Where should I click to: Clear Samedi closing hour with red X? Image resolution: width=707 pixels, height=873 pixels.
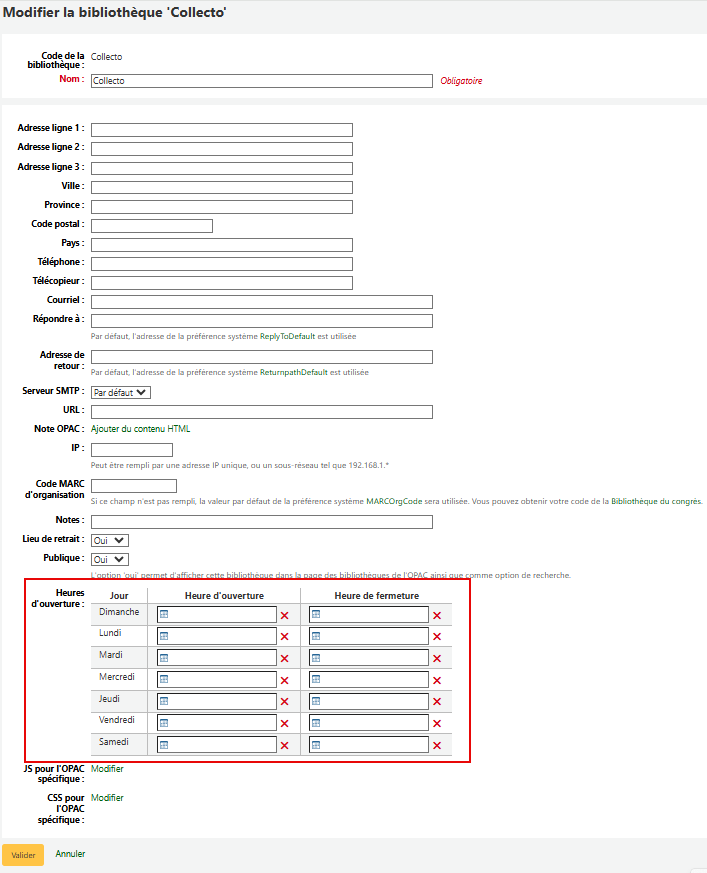click(437, 746)
